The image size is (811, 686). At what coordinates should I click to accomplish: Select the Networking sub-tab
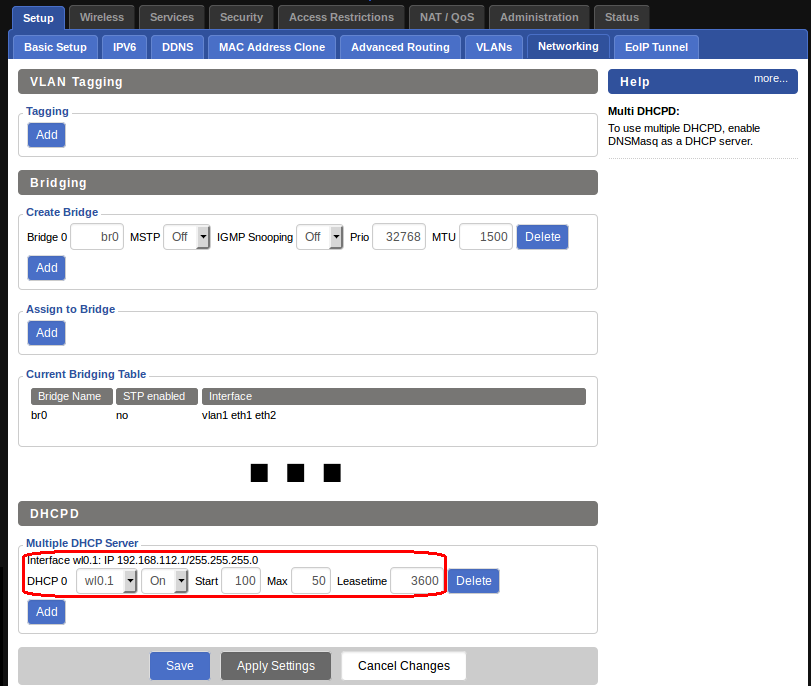[x=568, y=47]
